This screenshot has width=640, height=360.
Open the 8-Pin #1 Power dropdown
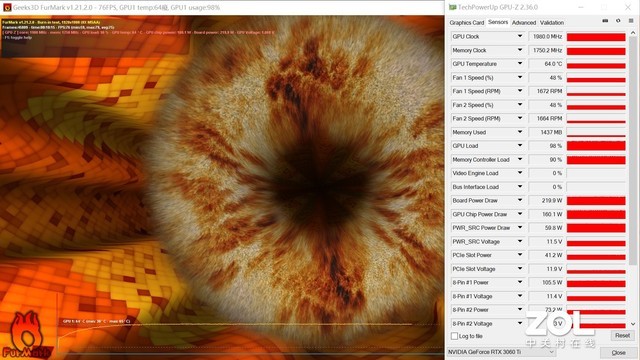(520, 282)
